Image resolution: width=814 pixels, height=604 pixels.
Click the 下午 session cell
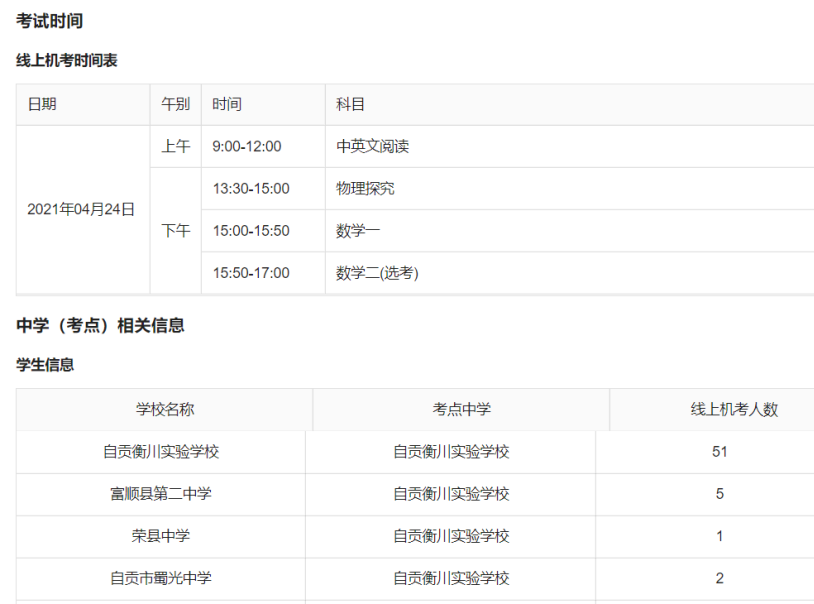pos(175,231)
